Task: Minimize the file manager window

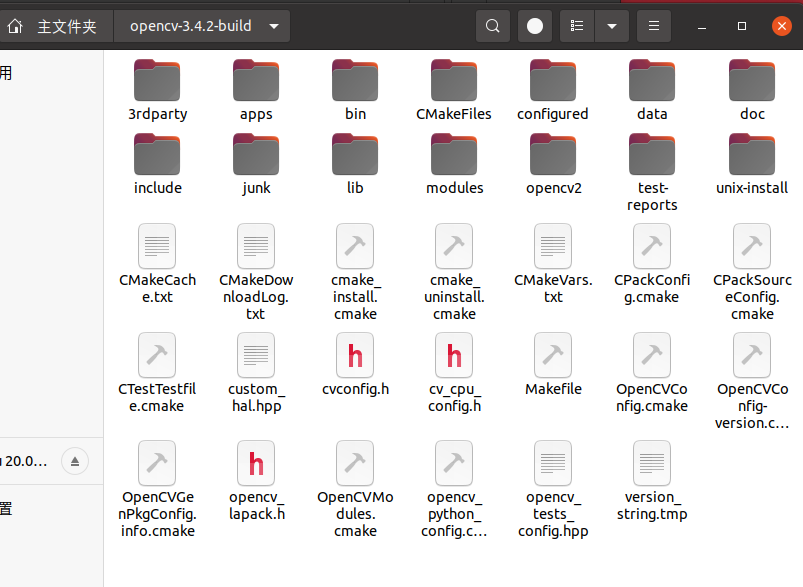Action: tap(702, 26)
